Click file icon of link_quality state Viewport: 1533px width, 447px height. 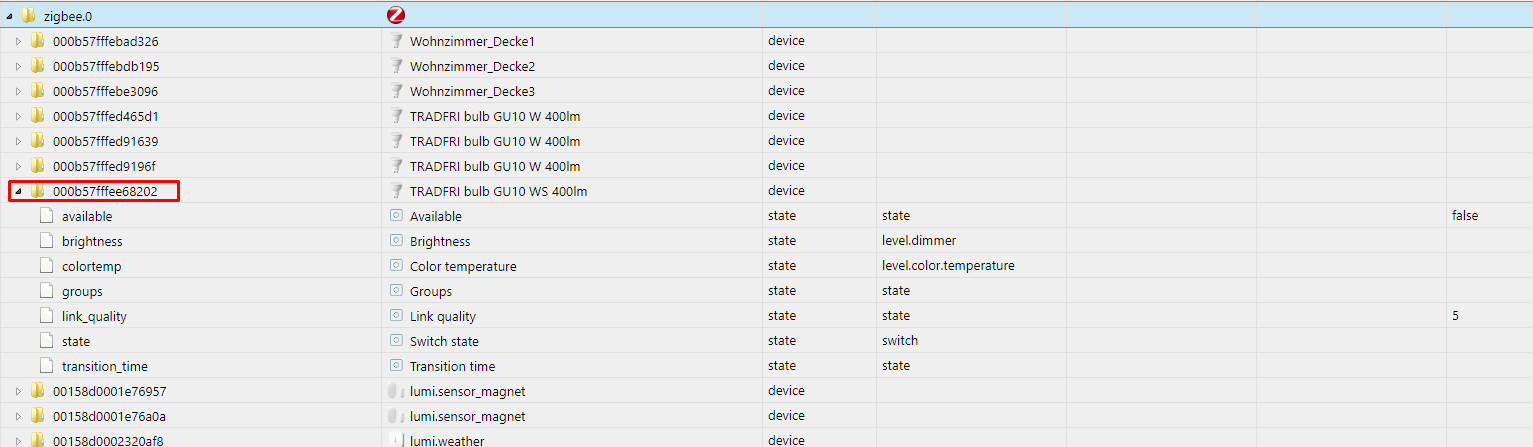(x=46, y=316)
